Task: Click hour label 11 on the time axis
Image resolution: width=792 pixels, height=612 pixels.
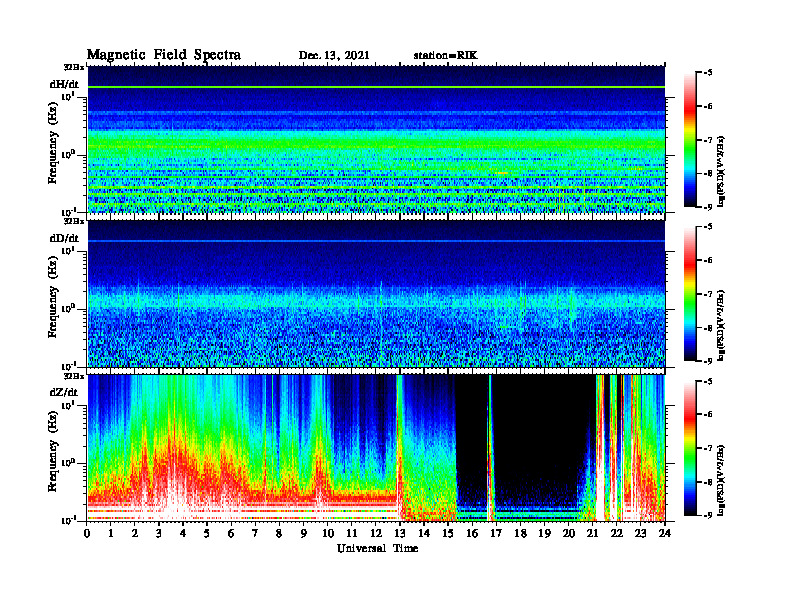Action: (352, 534)
